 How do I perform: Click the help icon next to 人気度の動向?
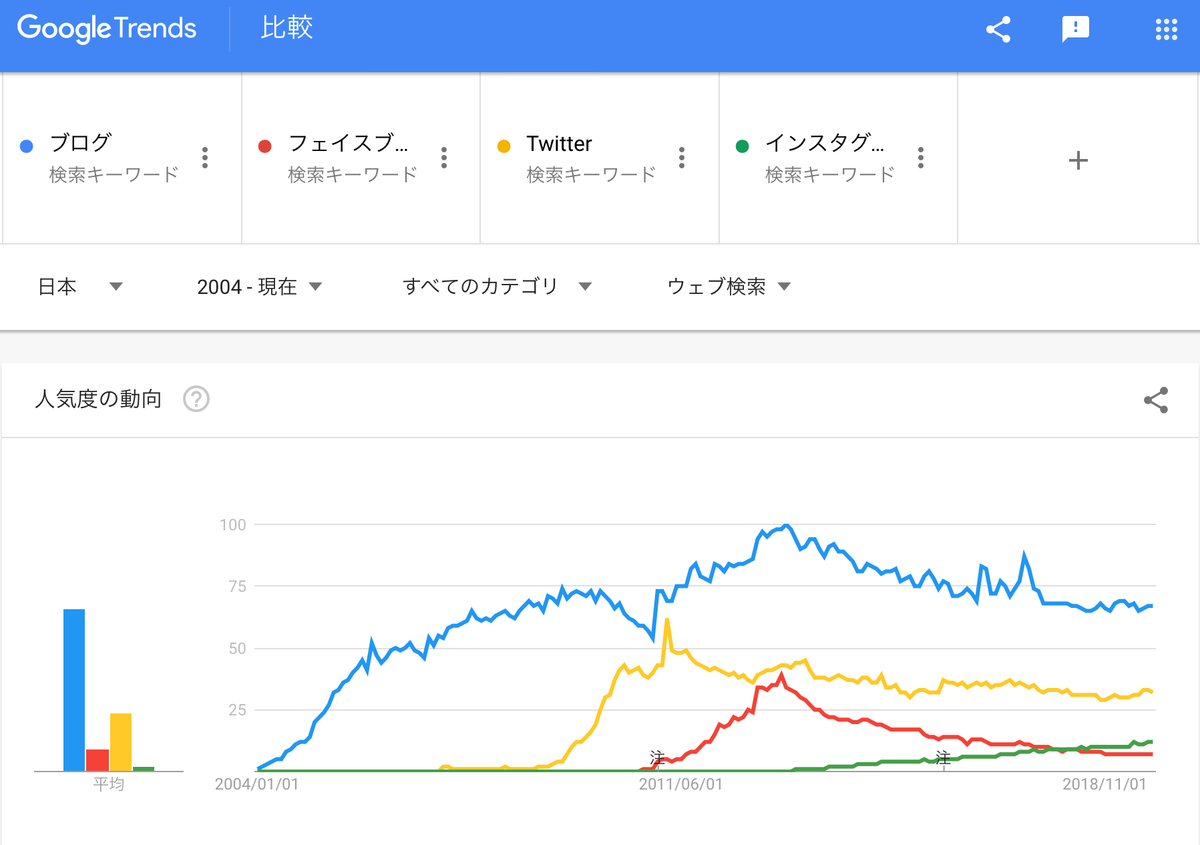coord(196,399)
